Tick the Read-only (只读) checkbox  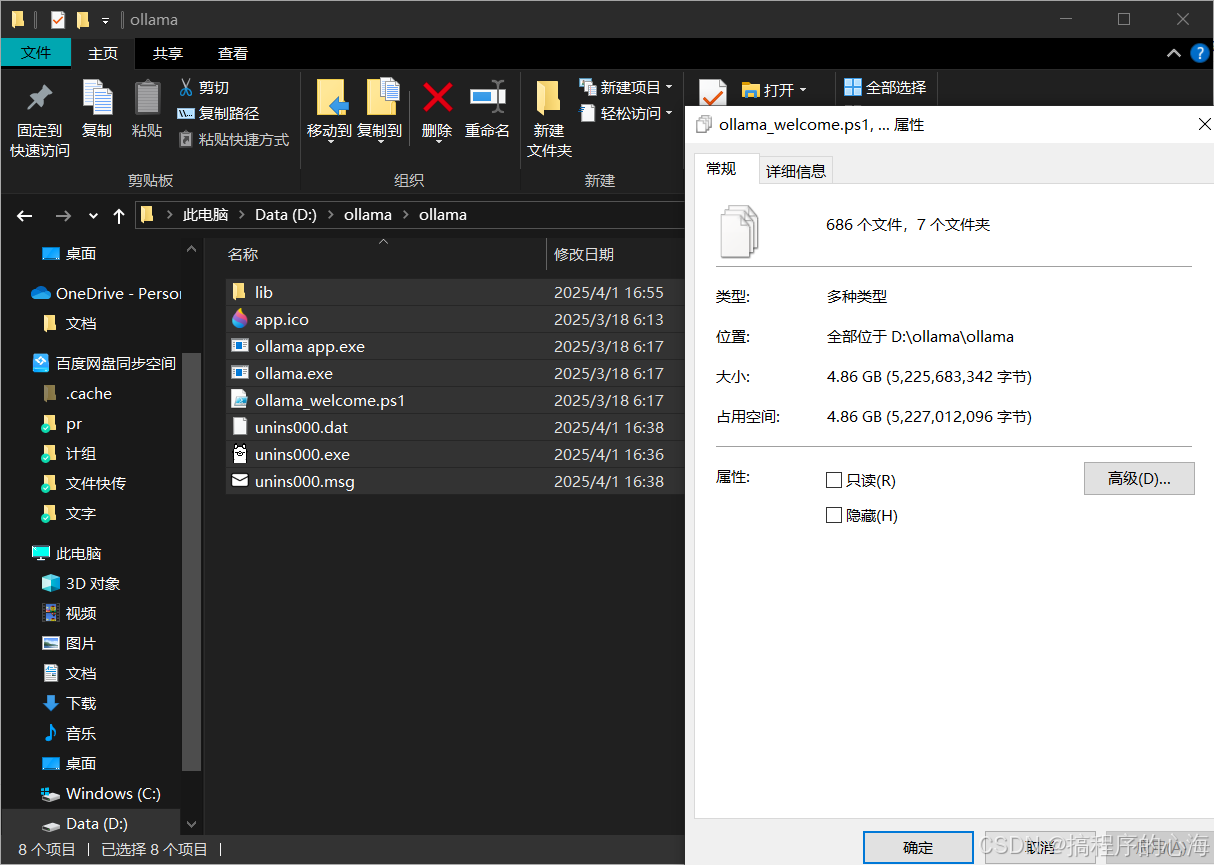coord(834,480)
